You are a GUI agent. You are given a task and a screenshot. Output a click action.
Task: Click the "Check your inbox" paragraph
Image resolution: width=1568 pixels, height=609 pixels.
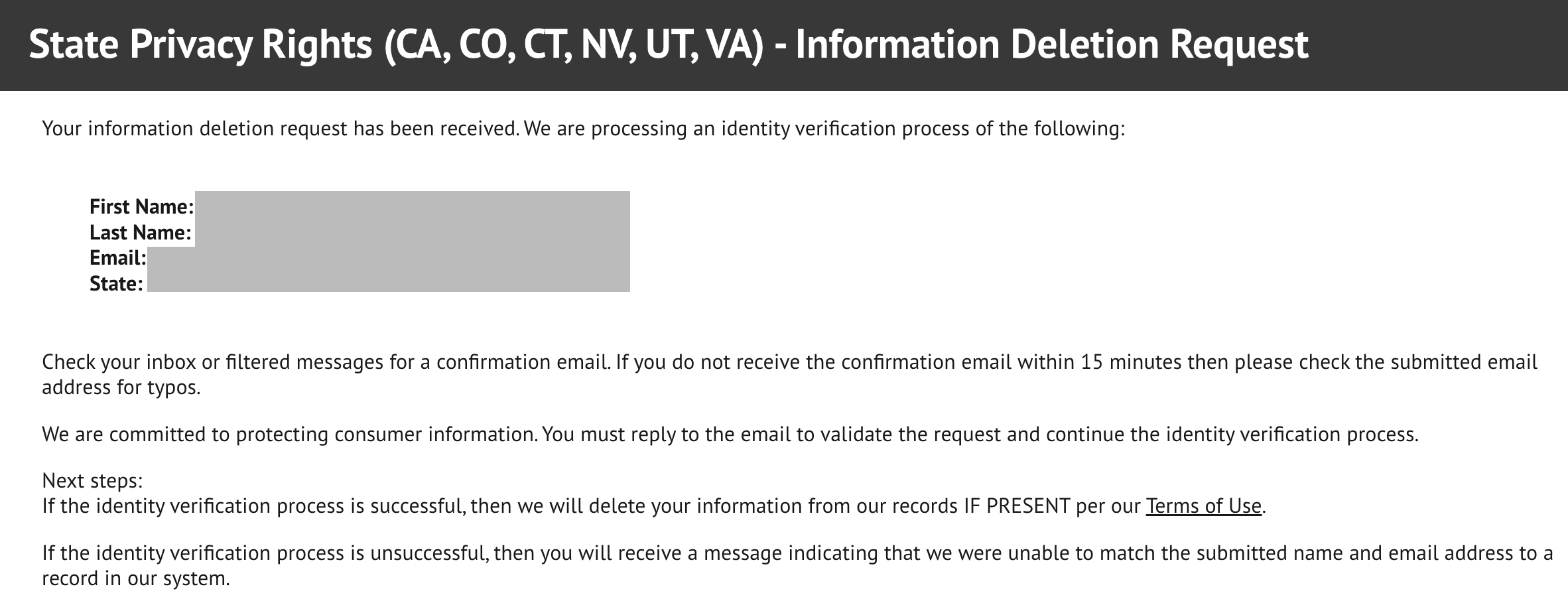pyautogui.click(x=325, y=362)
